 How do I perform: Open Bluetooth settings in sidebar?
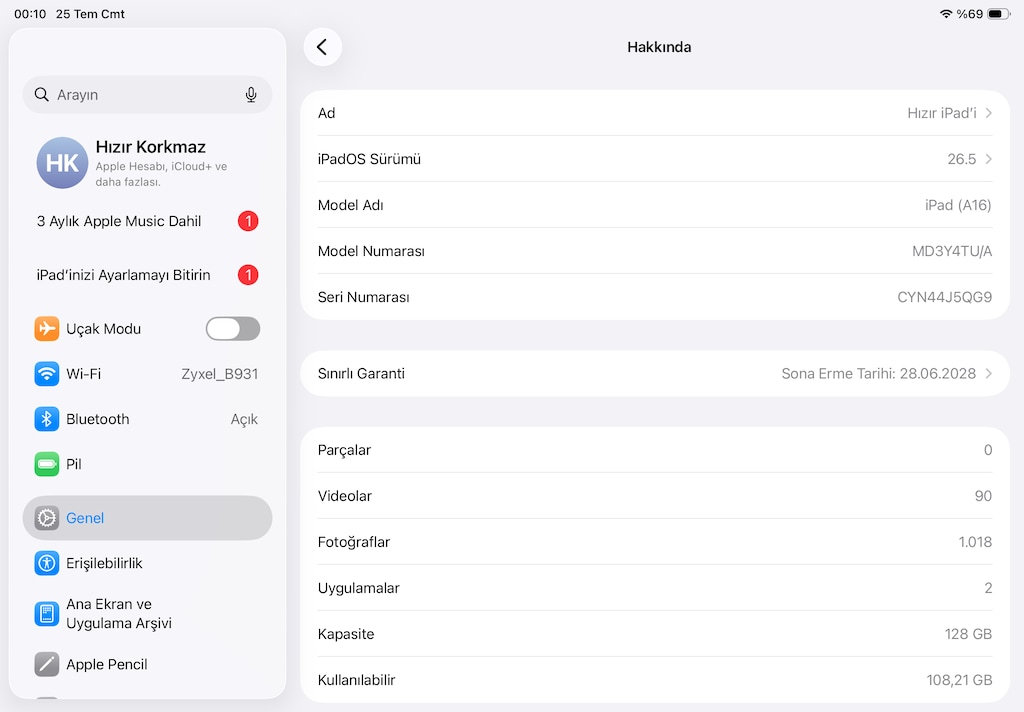(148, 419)
